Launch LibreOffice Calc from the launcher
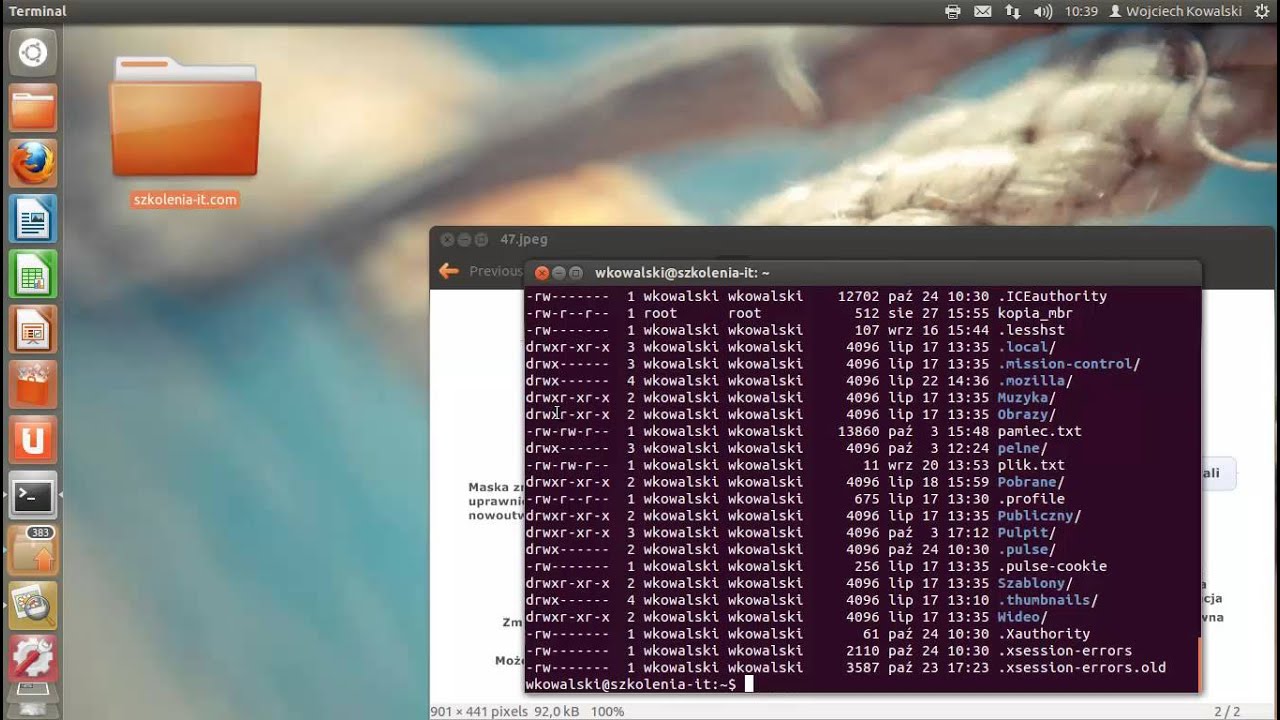1280x720 pixels. click(33, 273)
